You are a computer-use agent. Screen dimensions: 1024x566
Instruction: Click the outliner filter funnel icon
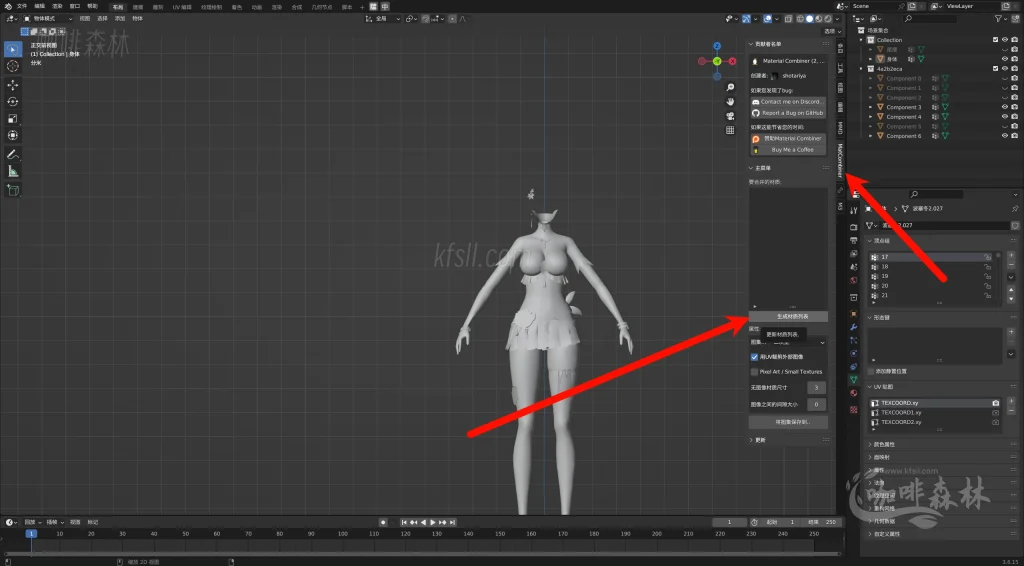coord(1000,20)
